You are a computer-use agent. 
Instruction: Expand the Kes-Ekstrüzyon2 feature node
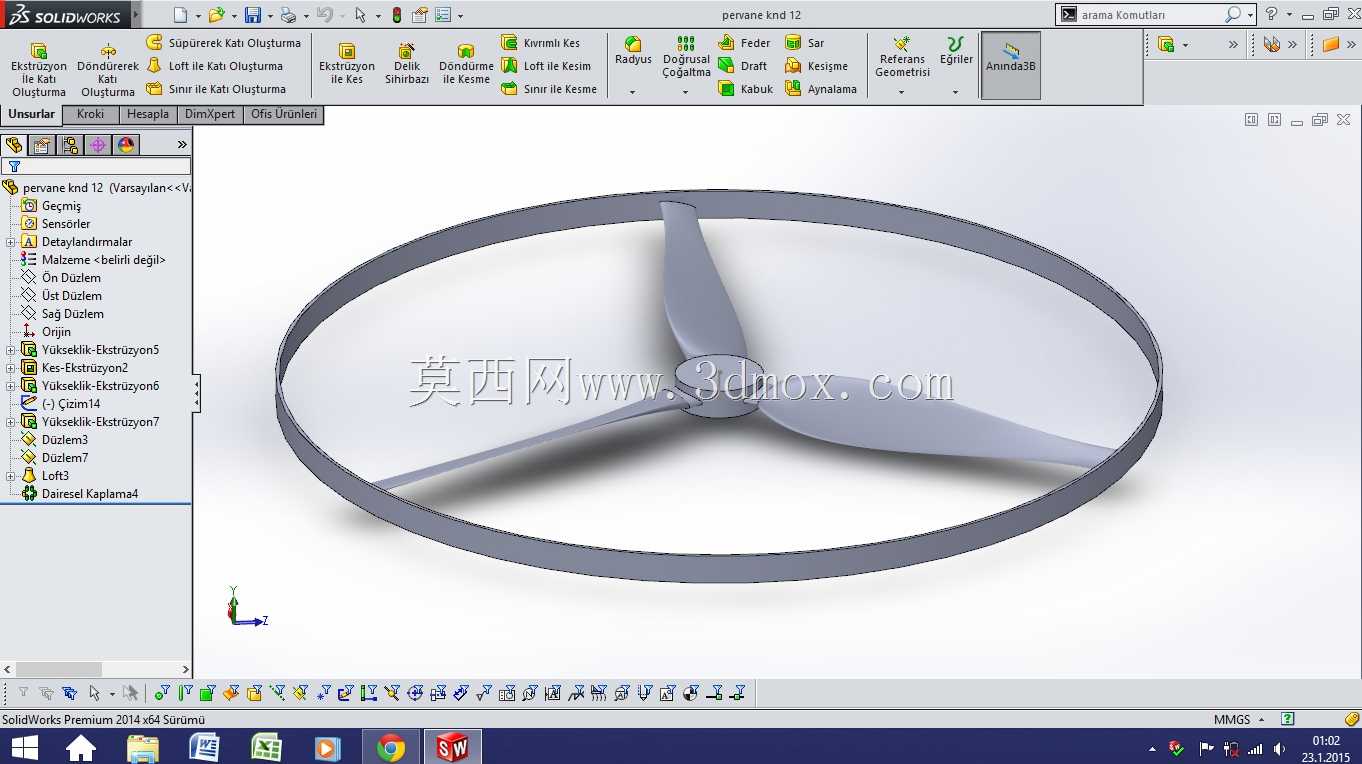(x=11, y=368)
